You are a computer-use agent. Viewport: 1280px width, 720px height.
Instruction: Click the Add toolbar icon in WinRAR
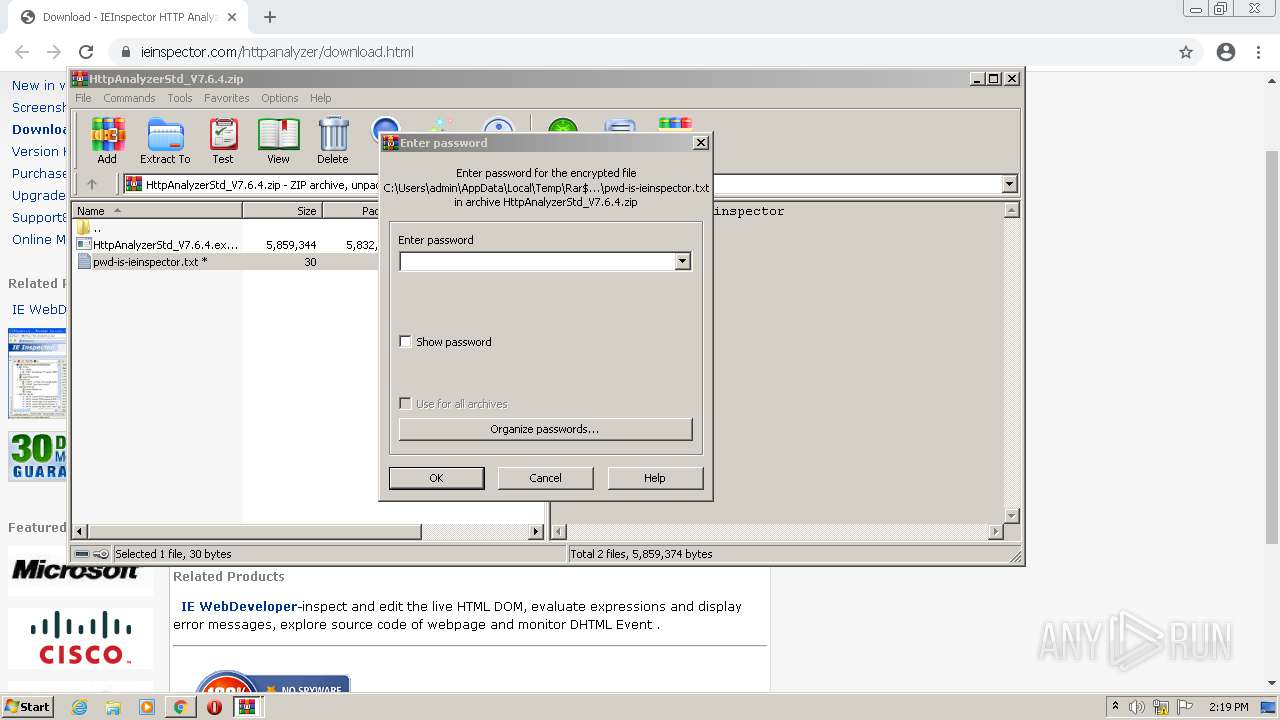point(107,141)
